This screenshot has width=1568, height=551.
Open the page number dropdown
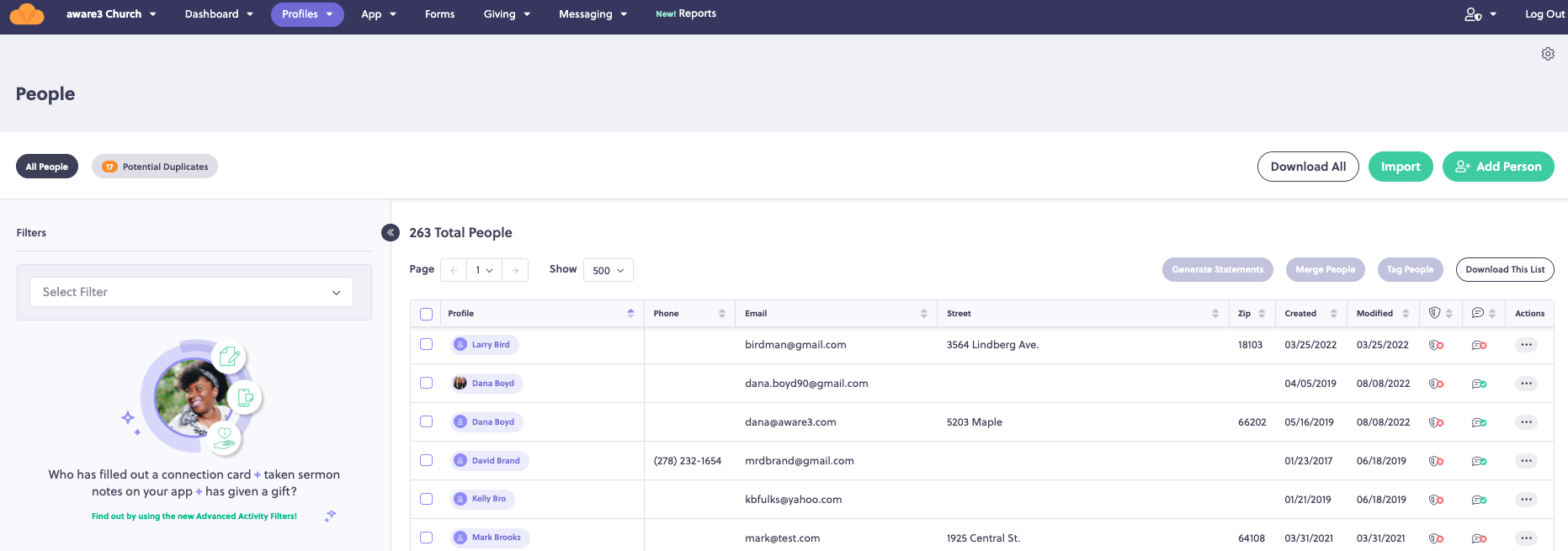(484, 270)
